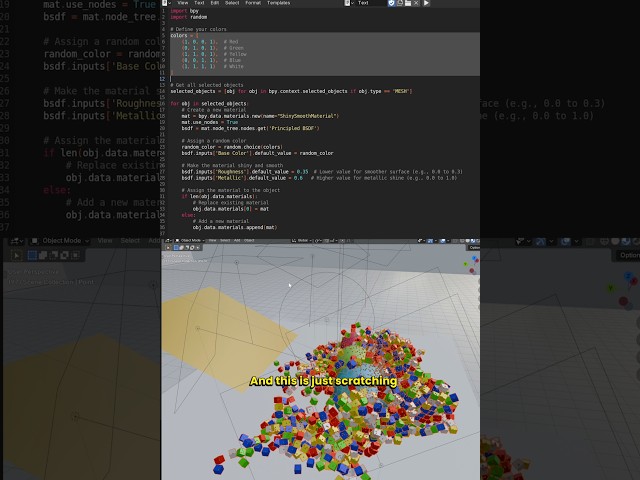This screenshot has height=480, width=640.
Task: Click the blue Z axis gizmo
Action: [x=474, y=258]
